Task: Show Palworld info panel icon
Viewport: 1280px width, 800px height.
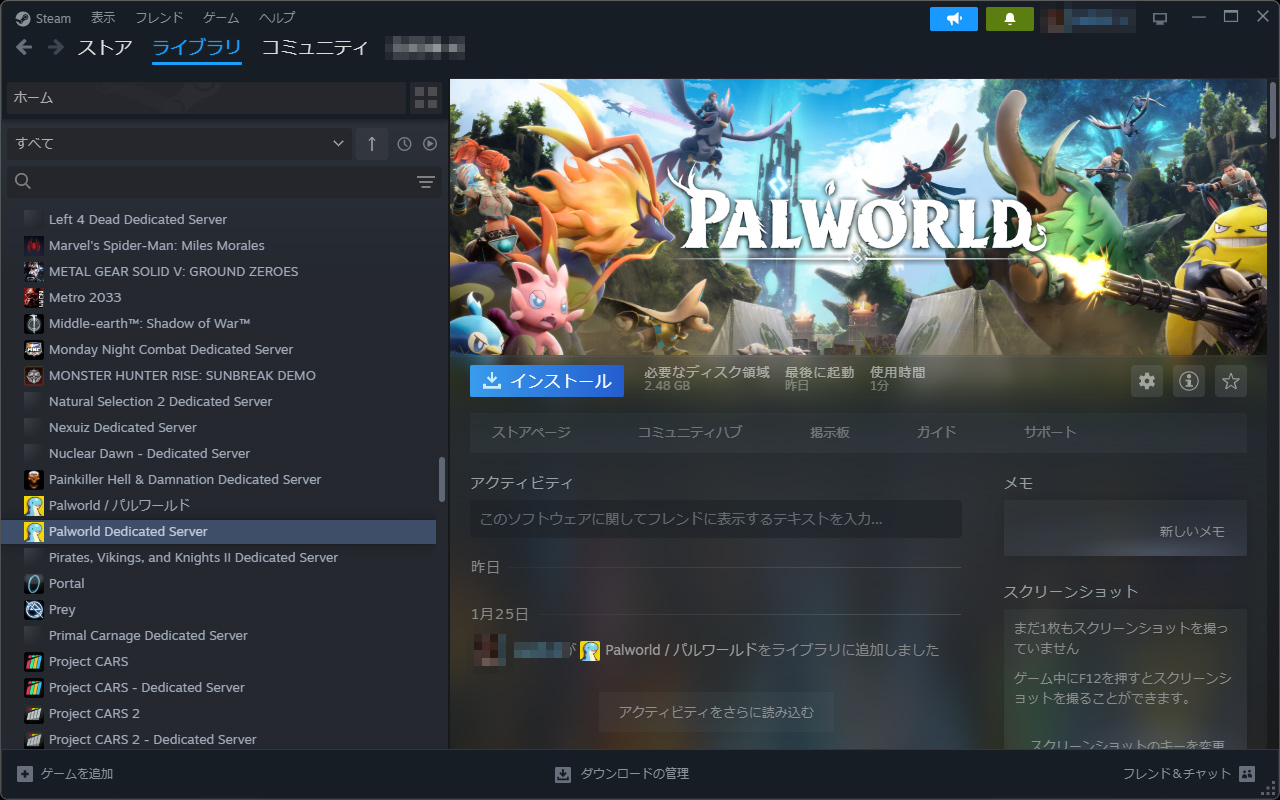Action: tap(1189, 381)
